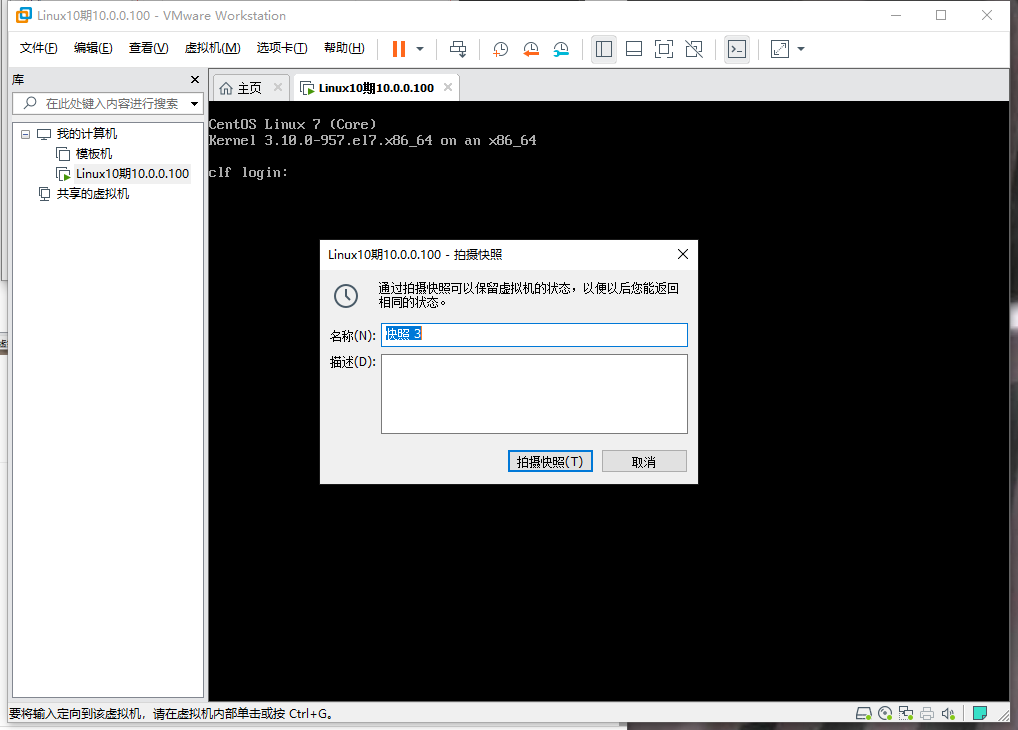This screenshot has width=1018, height=730.
Task: Open the 选项卡(T) menu
Action: pos(282,48)
